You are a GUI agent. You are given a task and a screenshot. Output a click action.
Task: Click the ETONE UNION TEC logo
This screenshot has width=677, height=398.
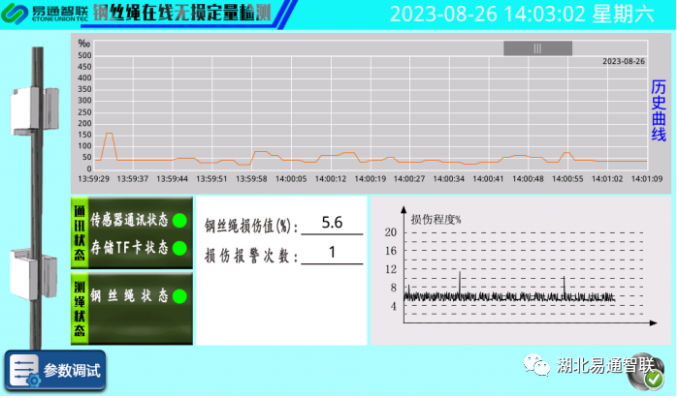[x=44, y=13]
